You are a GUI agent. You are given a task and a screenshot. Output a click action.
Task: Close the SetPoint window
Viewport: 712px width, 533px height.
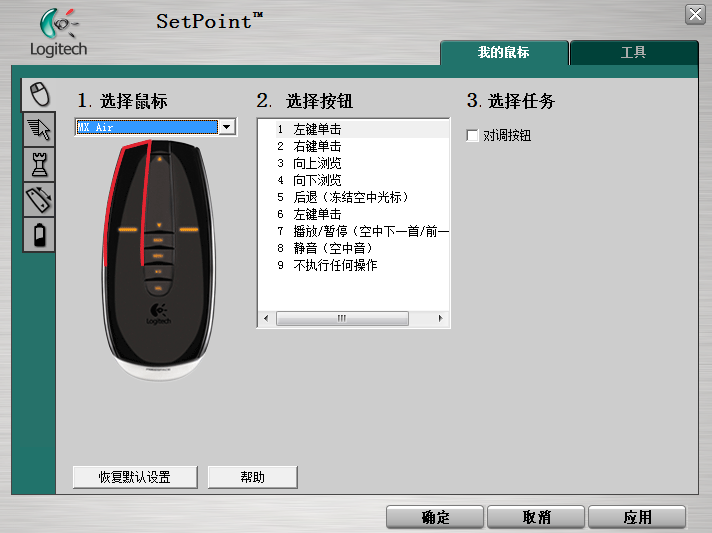tap(695, 15)
